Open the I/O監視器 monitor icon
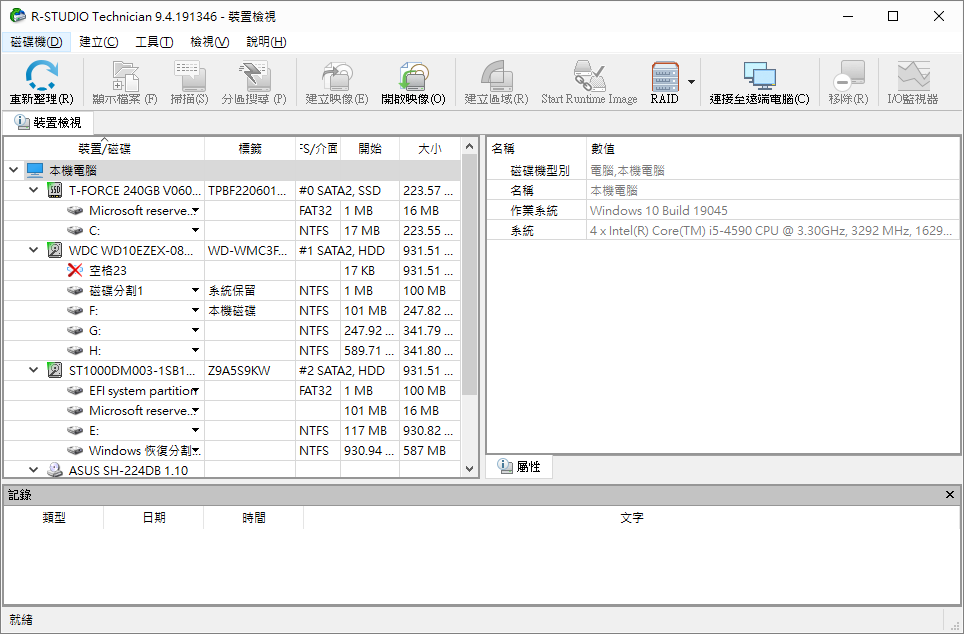 click(913, 76)
